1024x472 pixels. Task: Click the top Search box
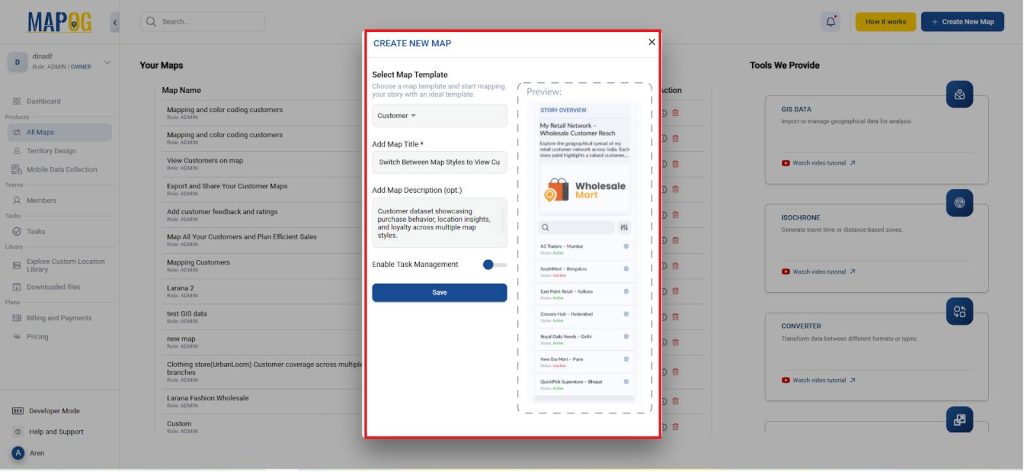click(x=202, y=22)
